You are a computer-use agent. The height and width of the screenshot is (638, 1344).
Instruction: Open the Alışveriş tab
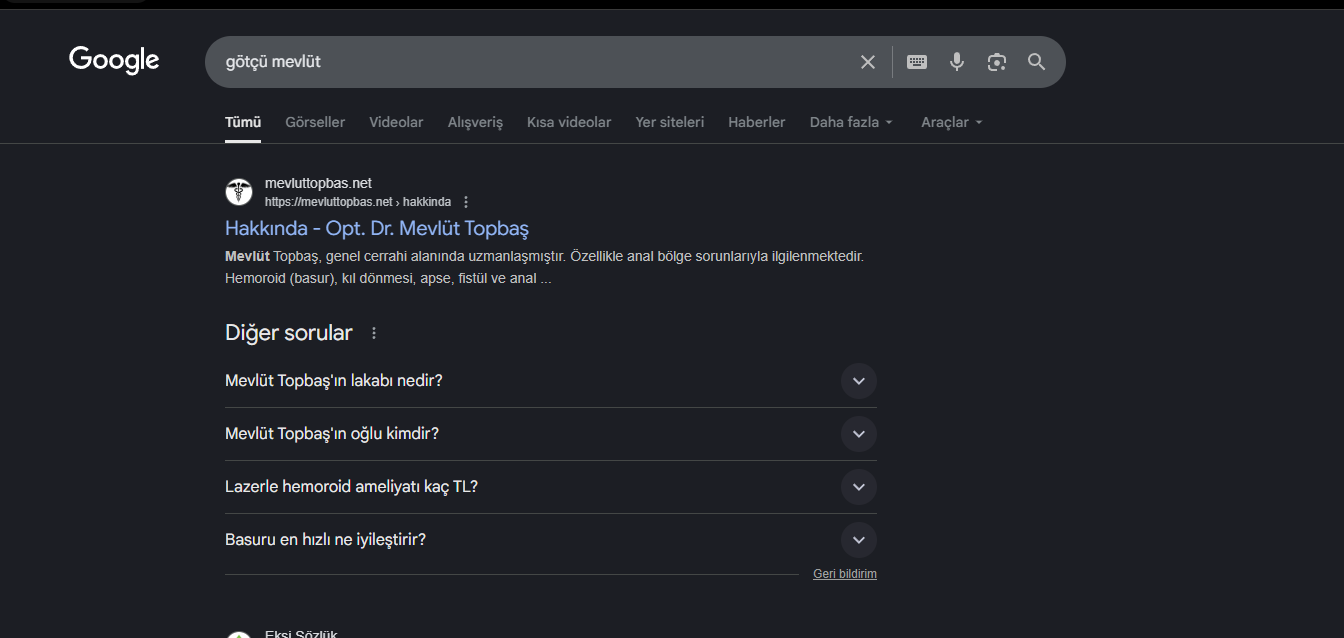(x=475, y=122)
